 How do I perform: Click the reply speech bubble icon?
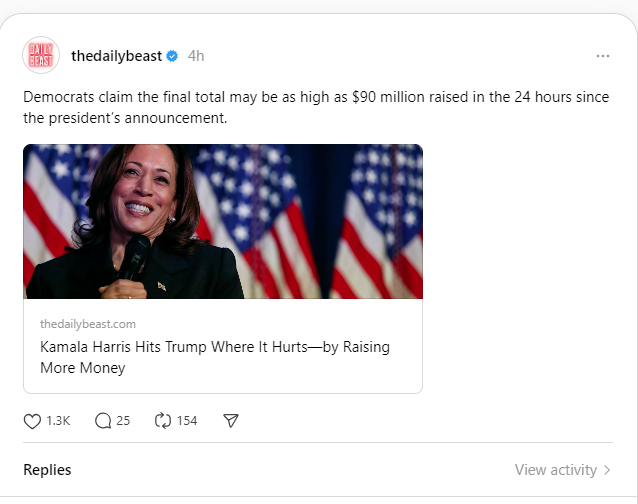tap(103, 421)
